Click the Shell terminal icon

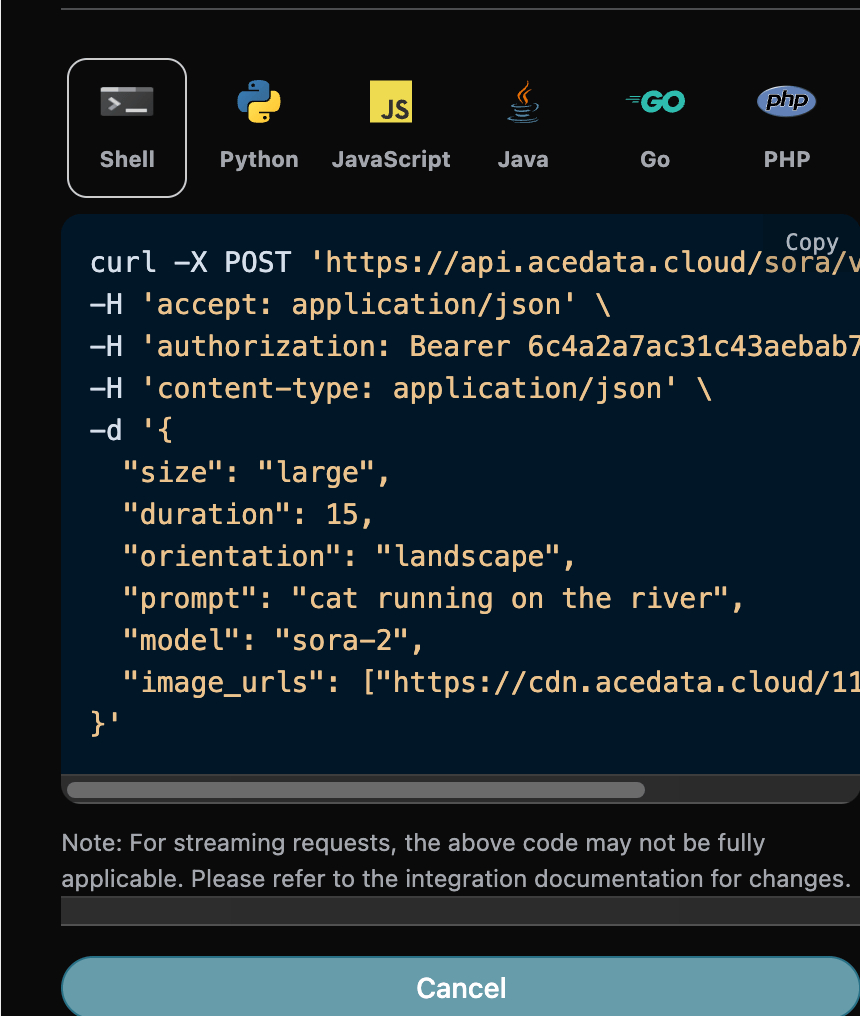127,102
